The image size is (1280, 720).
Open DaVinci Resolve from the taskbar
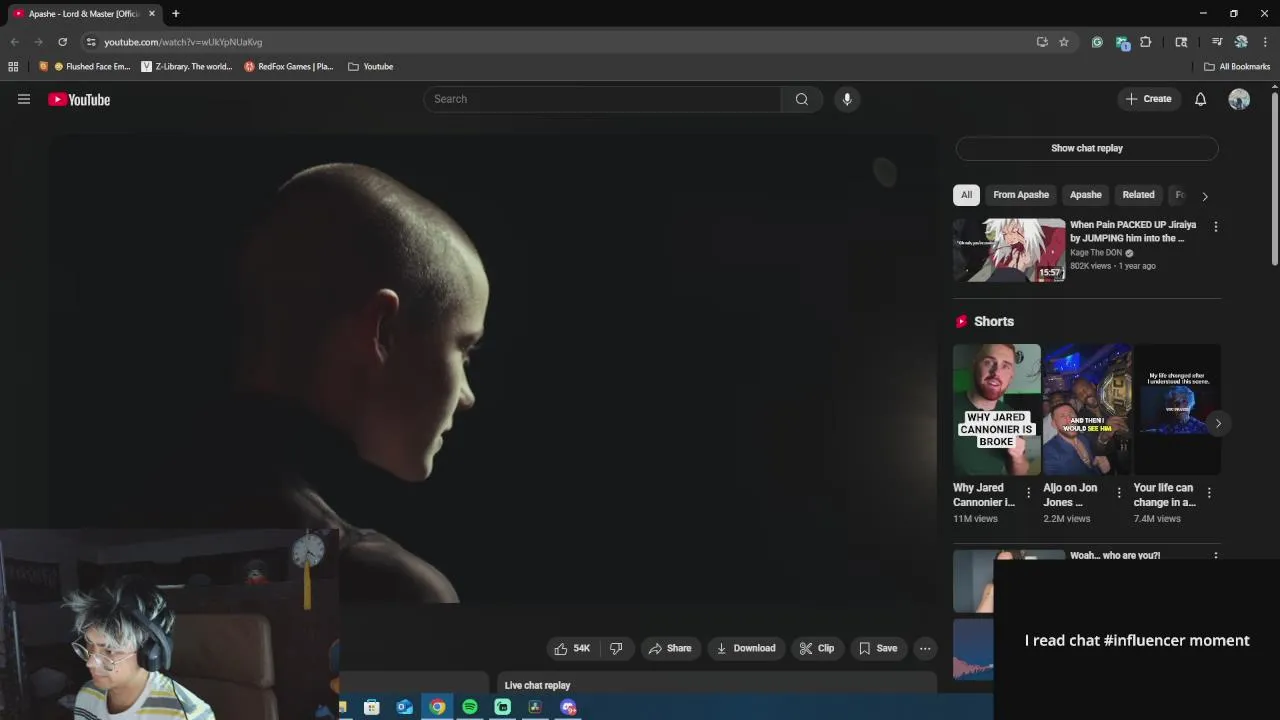[535, 707]
